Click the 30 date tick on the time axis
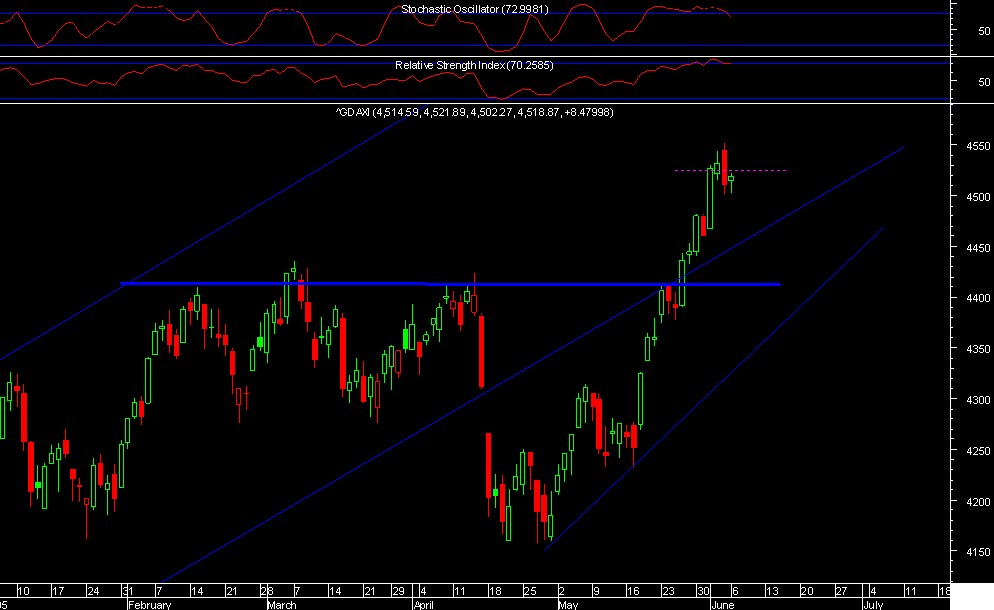The height and width of the screenshot is (610, 994). pyautogui.click(x=702, y=590)
